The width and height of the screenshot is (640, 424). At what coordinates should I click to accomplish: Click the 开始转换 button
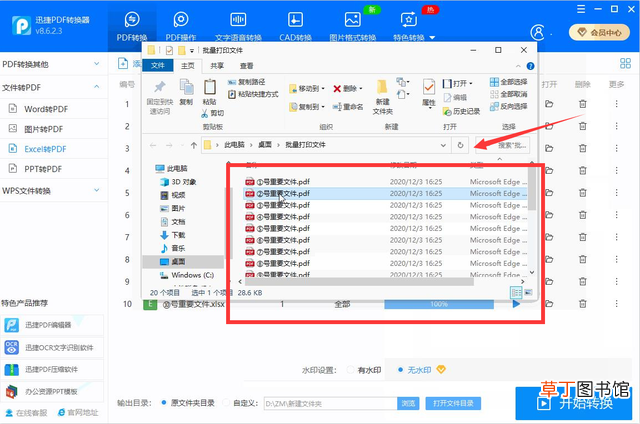point(573,403)
